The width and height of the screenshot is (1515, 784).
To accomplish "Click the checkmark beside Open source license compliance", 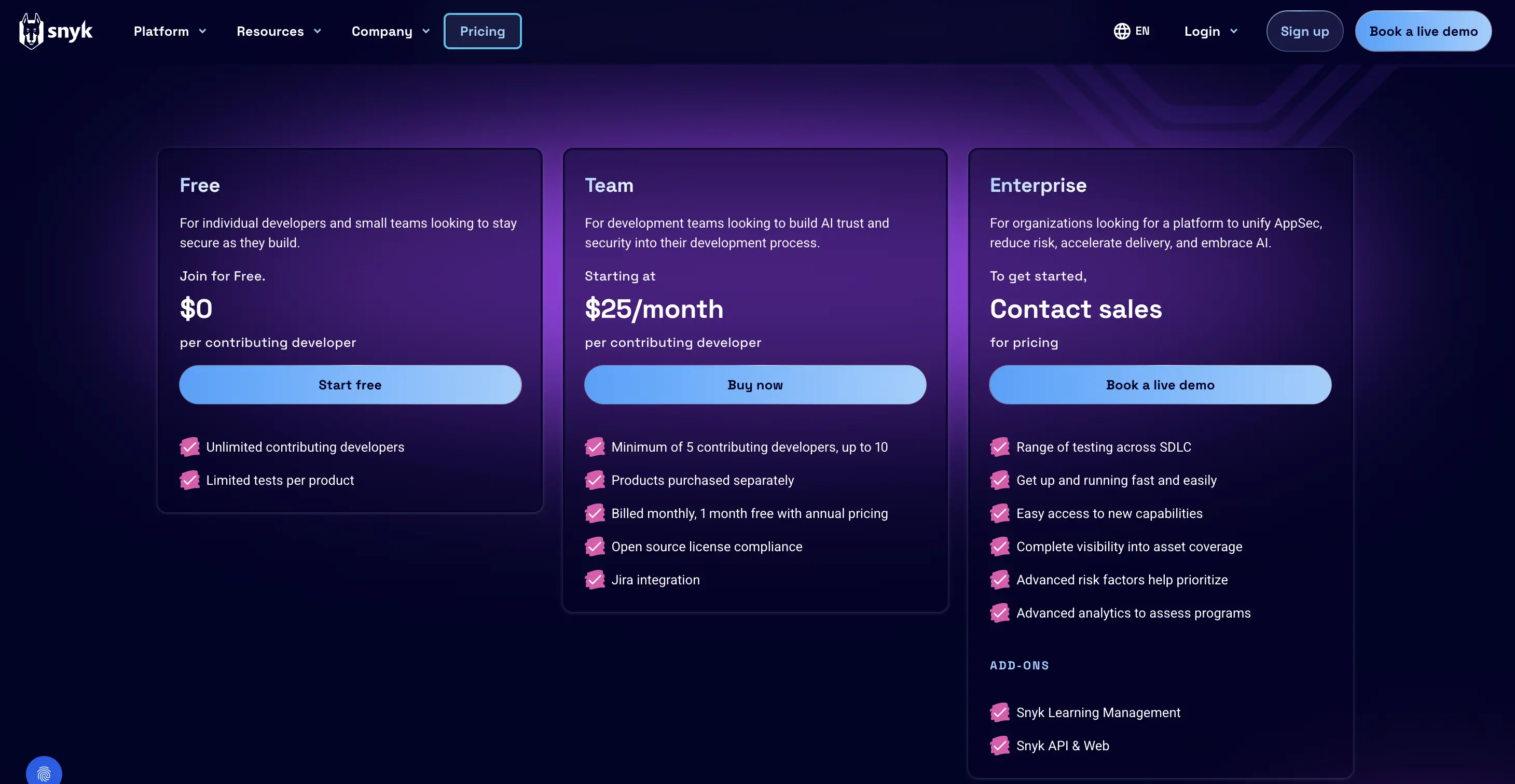I will click(x=595, y=546).
